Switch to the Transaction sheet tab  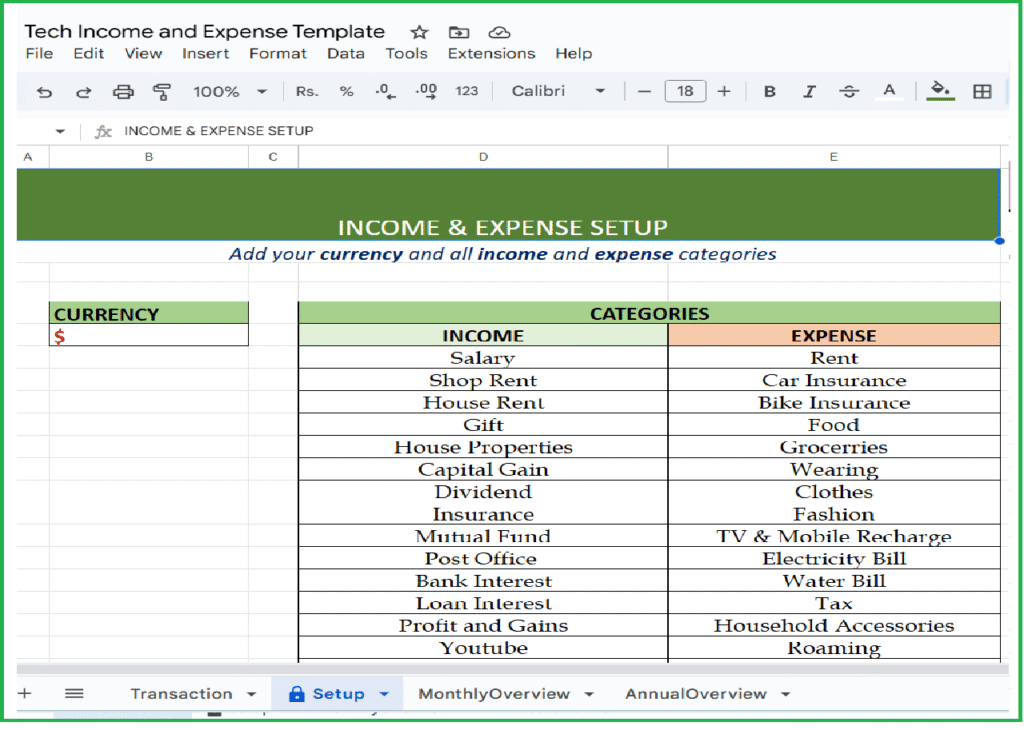point(181,693)
